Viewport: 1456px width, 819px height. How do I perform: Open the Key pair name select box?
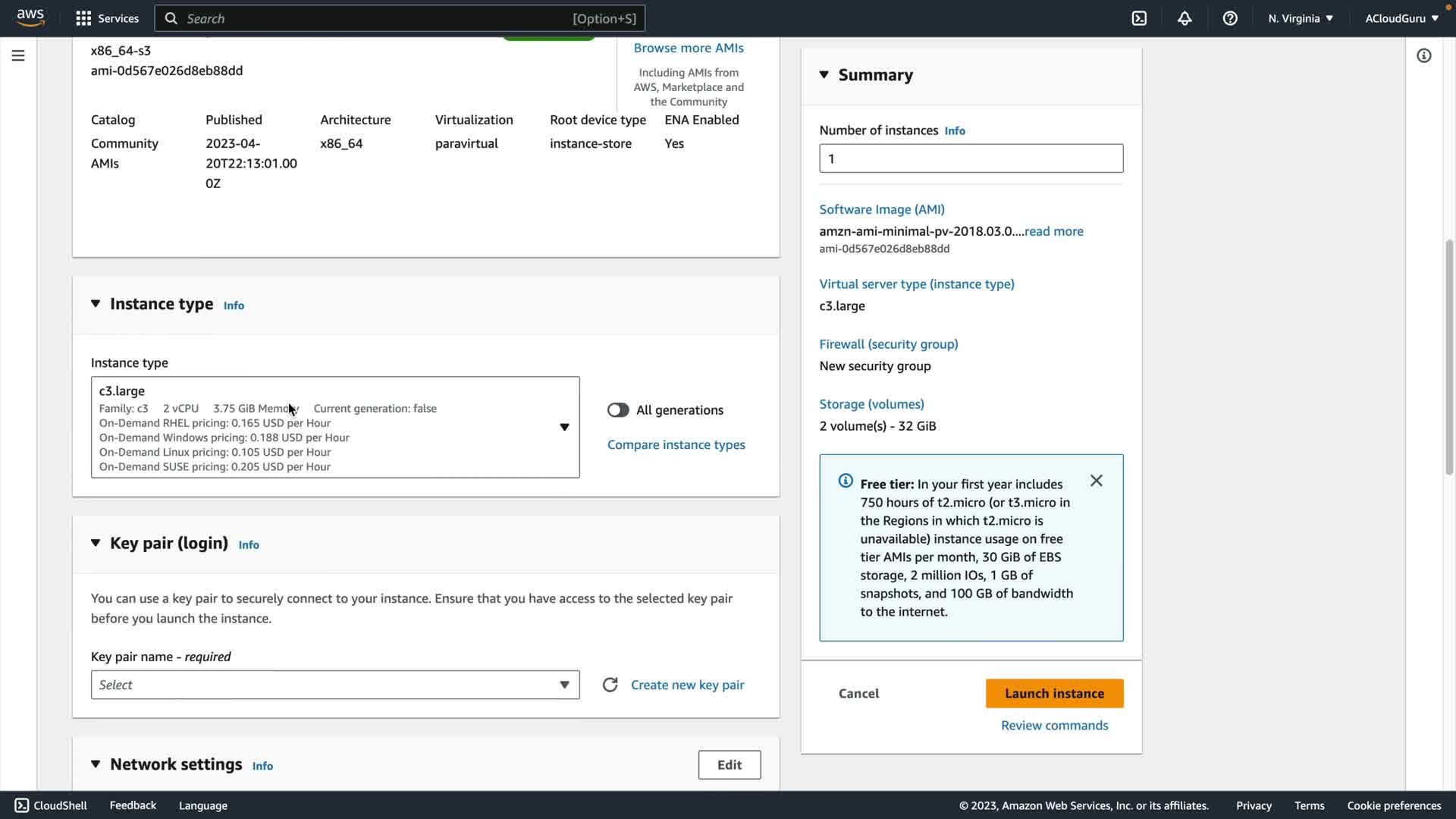point(334,685)
